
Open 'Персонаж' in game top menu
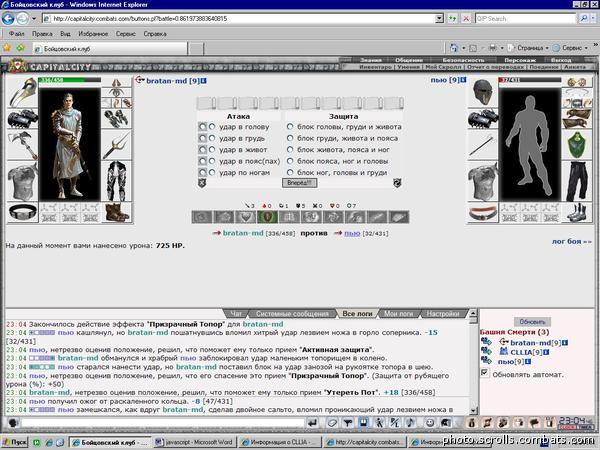[520, 60]
